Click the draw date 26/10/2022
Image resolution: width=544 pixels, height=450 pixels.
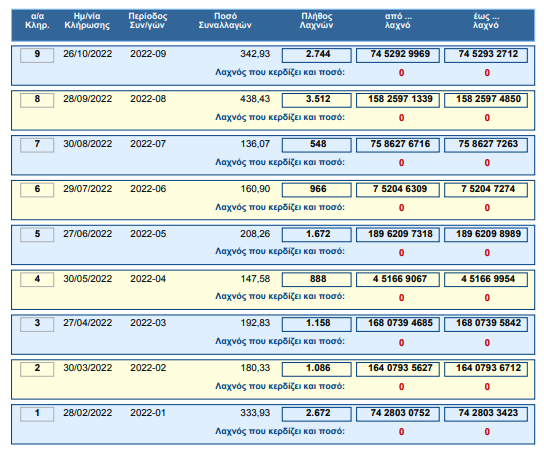tap(87, 54)
